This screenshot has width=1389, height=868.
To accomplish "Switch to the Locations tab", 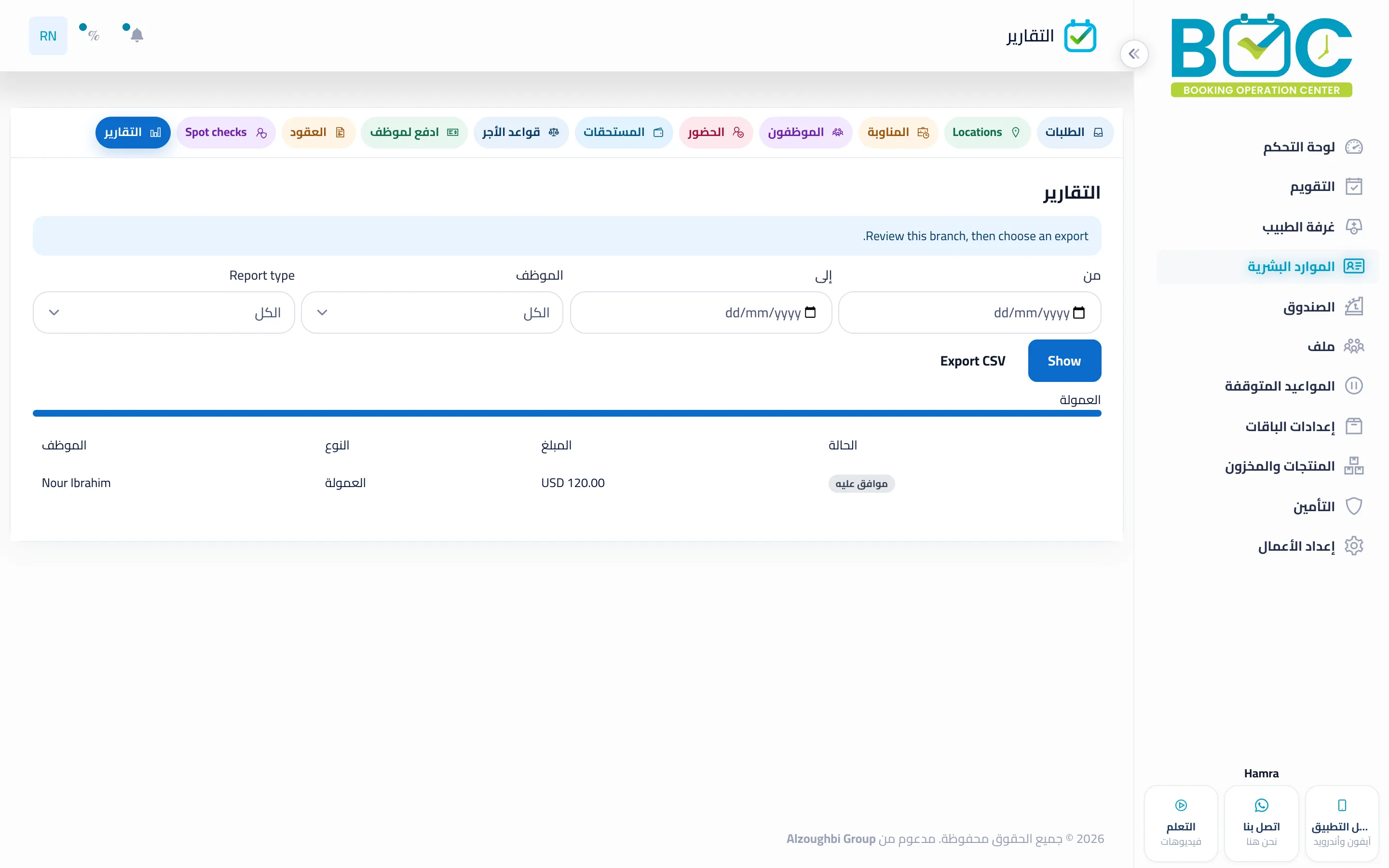I will coord(987,133).
